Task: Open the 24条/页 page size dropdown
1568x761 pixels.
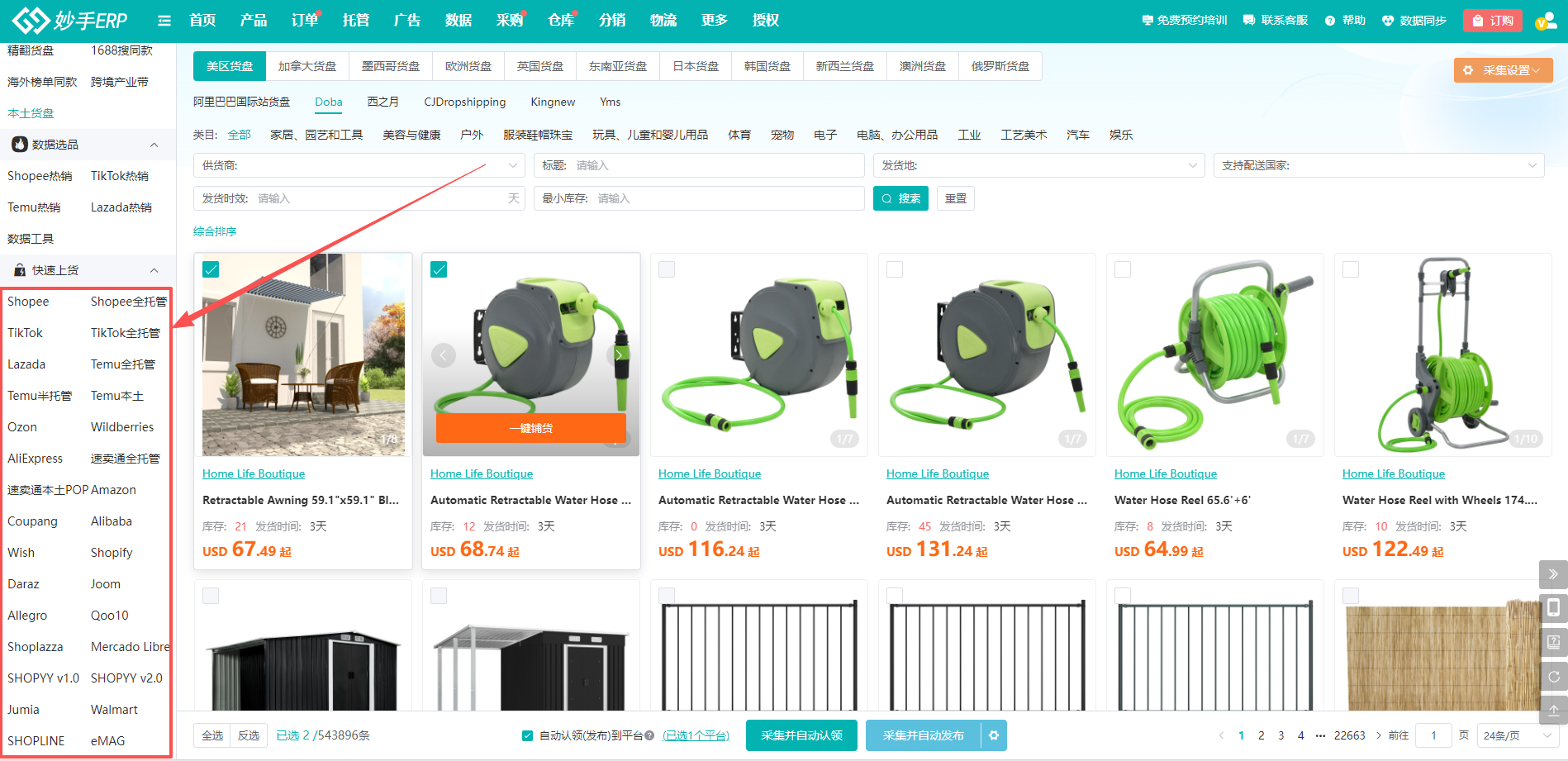Action: coord(1518,735)
